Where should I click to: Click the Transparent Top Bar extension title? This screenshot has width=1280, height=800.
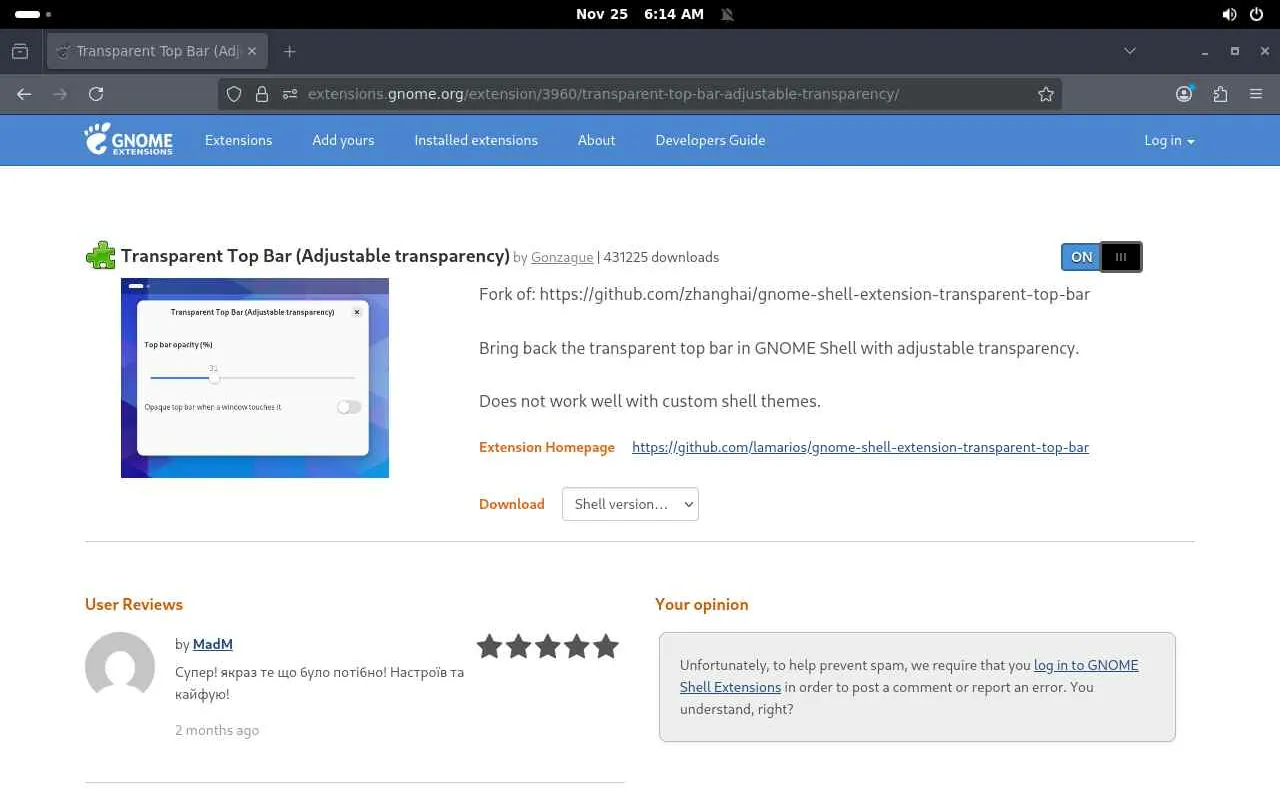coord(315,256)
